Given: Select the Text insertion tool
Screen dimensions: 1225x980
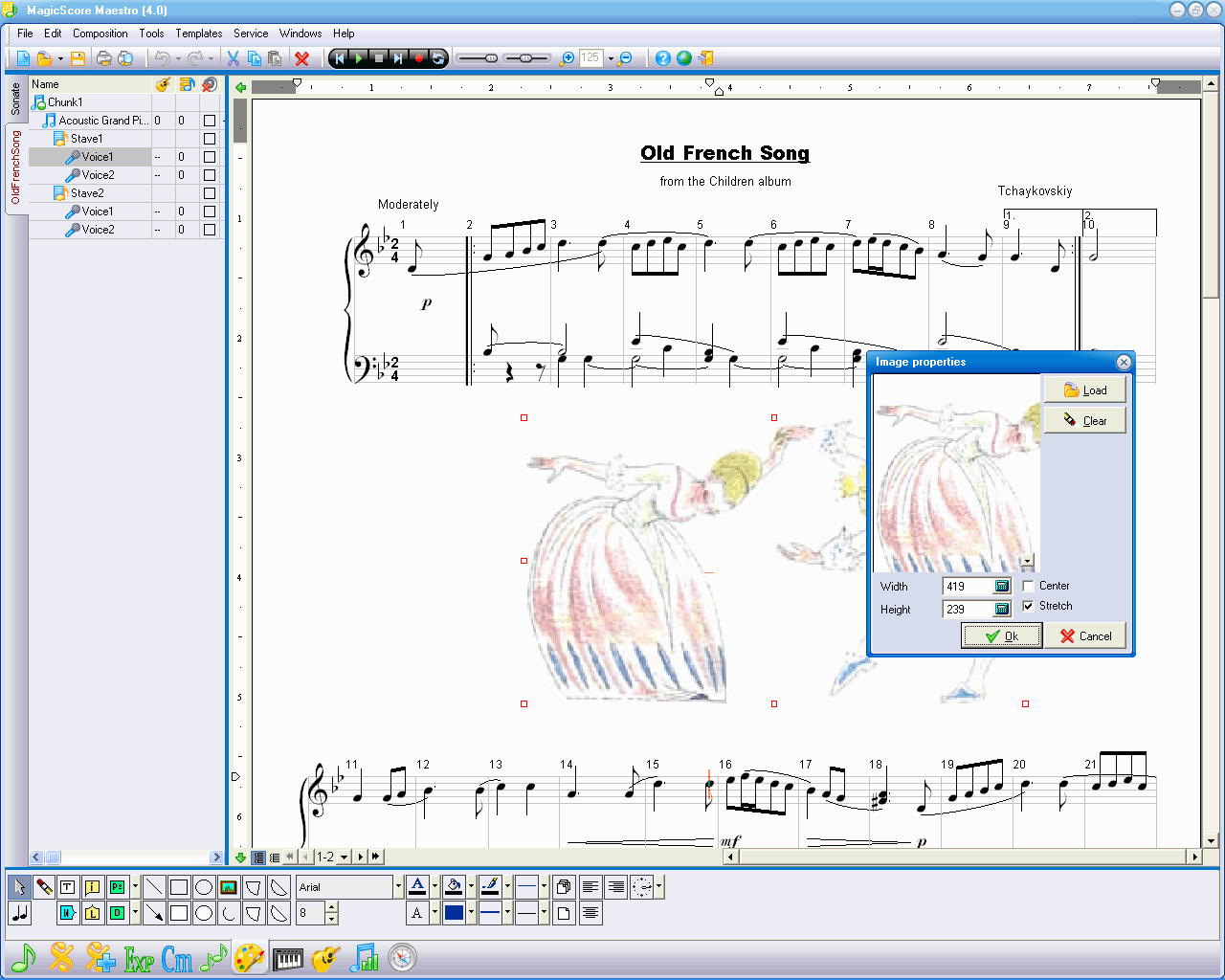Looking at the screenshot, I should pos(67,887).
